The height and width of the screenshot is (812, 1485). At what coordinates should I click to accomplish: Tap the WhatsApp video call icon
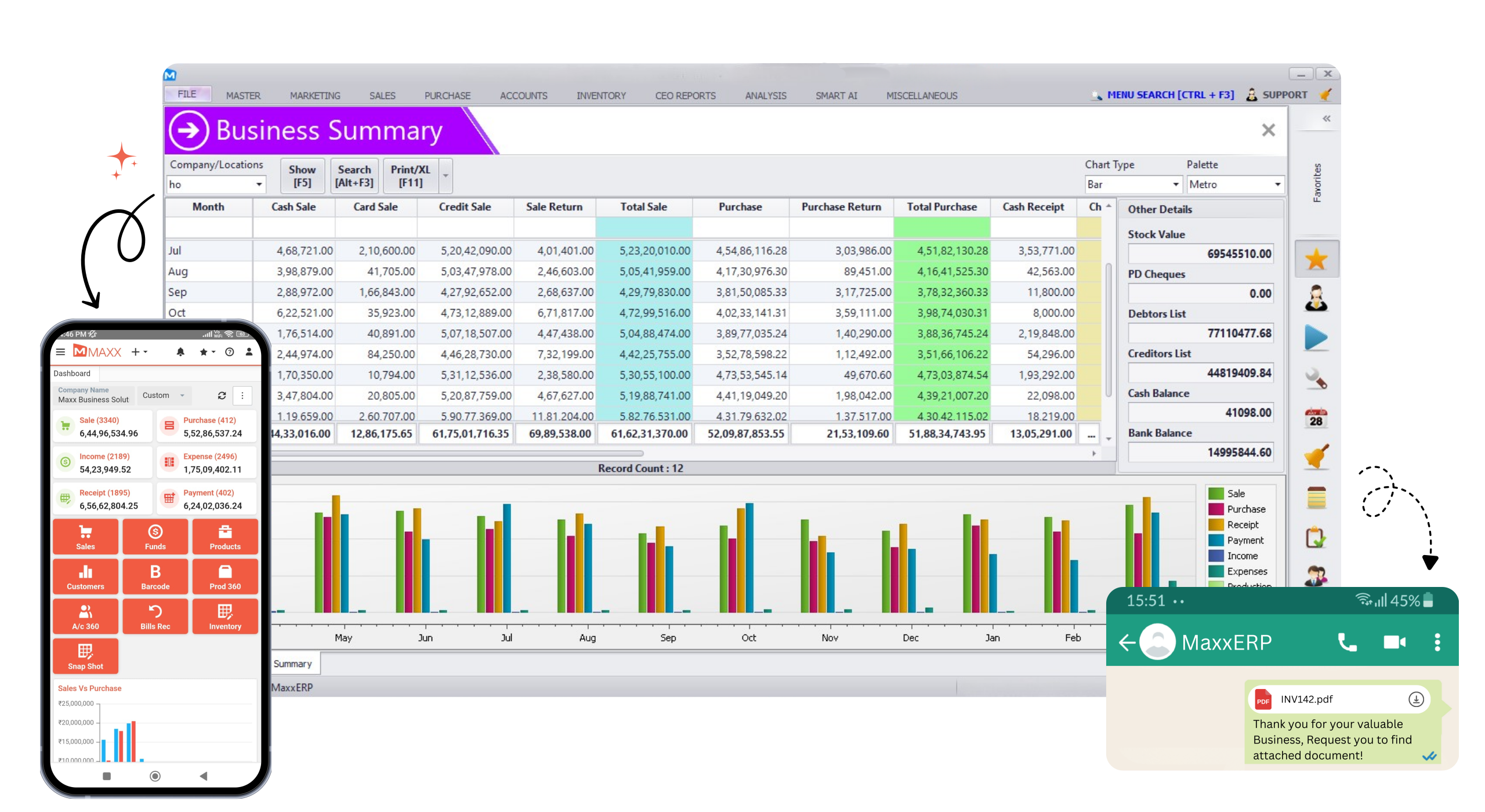pyautogui.click(x=1395, y=642)
